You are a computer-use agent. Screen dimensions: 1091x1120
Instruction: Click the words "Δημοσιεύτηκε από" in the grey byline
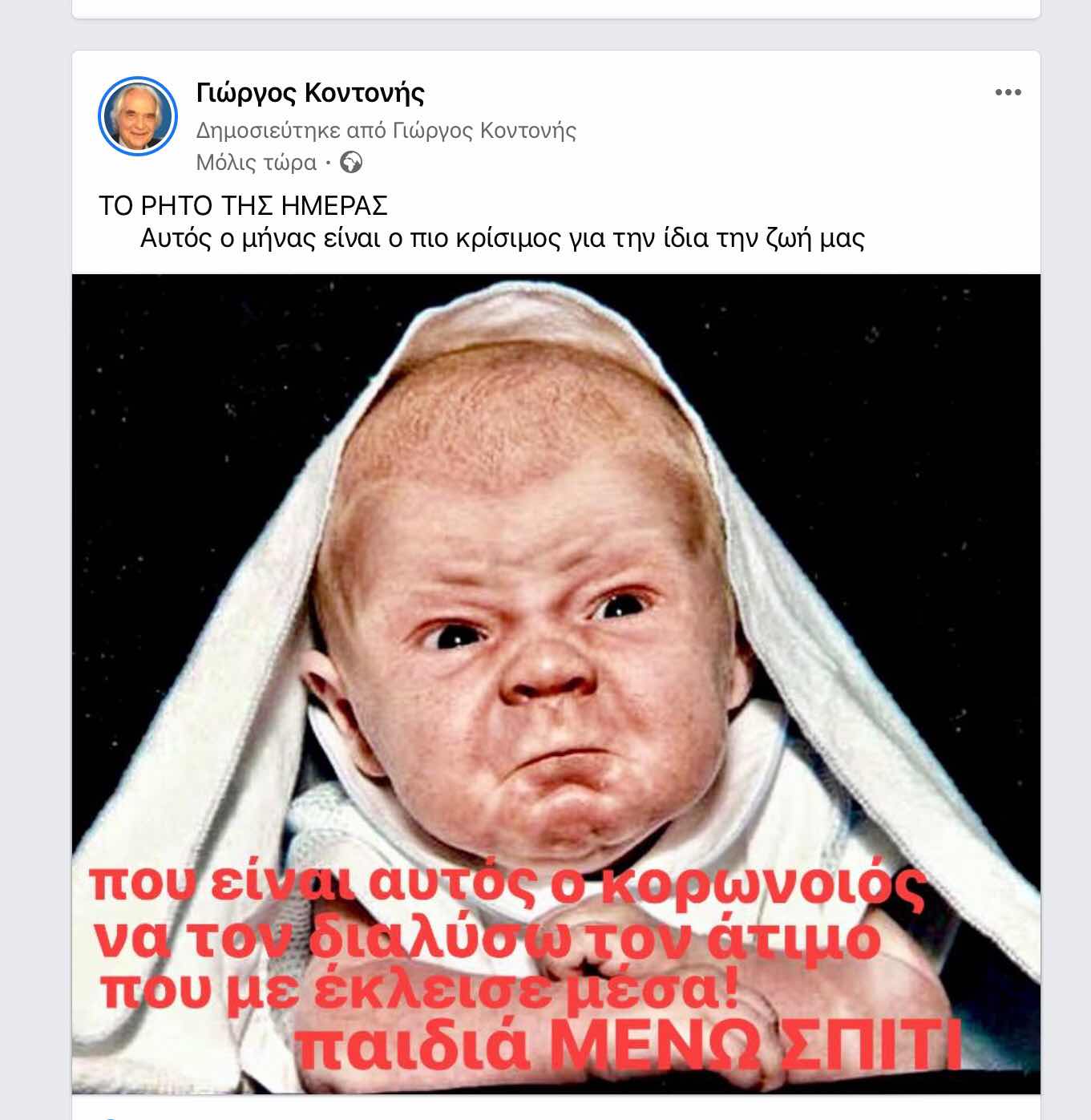(291, 130)
